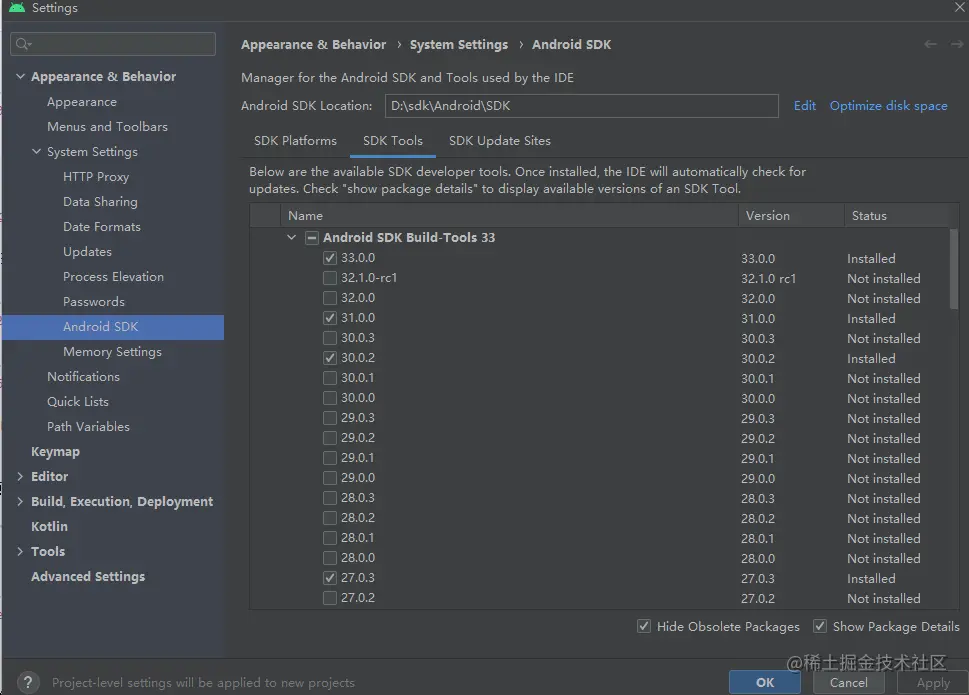Image resolution: width=969 pixels, height=695 pixels.
Task: Open help with the question mark icon
Action: coord(29,682)
